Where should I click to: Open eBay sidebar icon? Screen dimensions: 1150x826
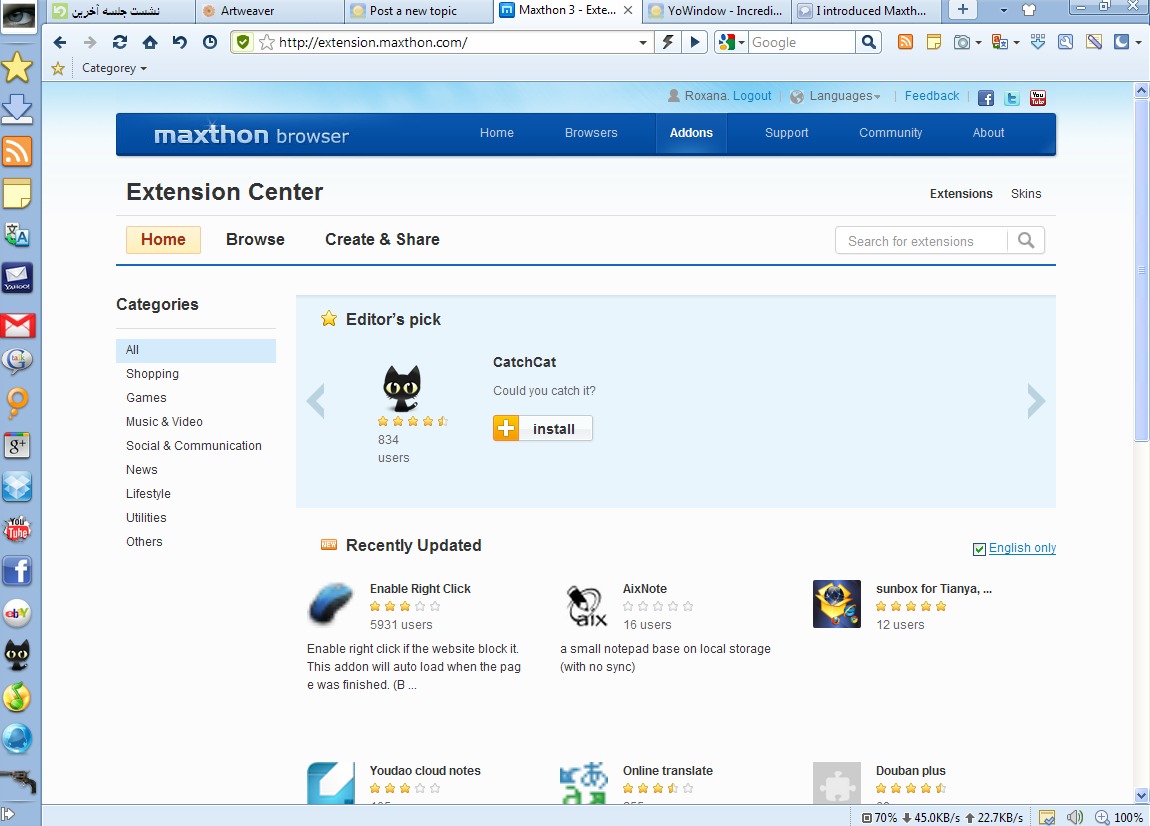pos(17,613)
